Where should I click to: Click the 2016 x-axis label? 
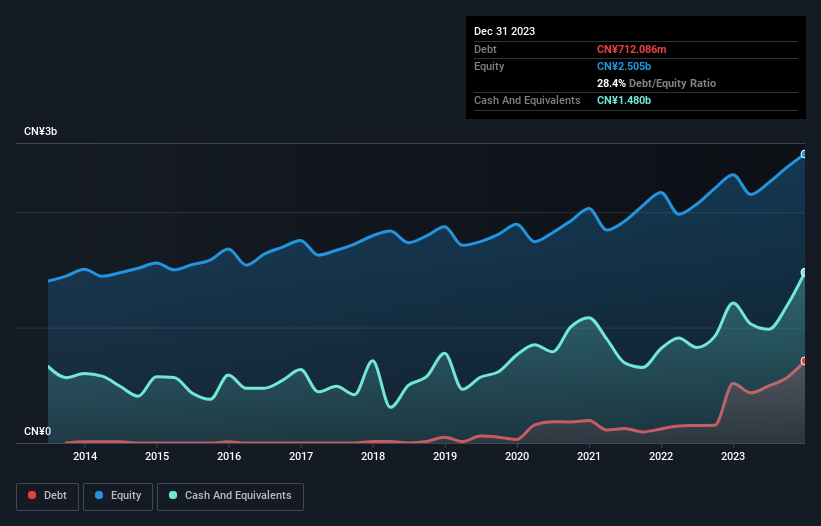coord(229,456)
